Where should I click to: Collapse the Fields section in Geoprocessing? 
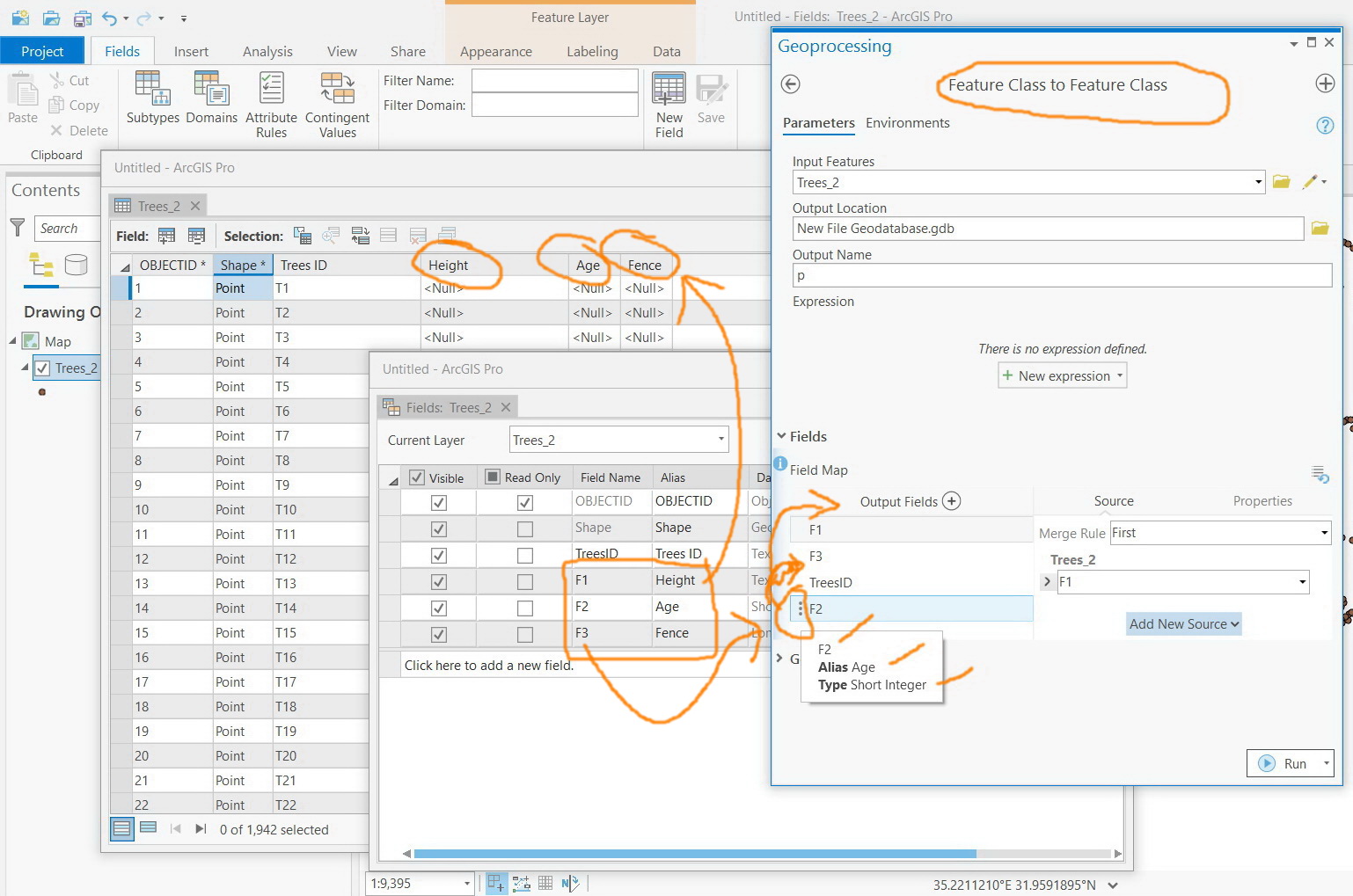click(782, 436)
